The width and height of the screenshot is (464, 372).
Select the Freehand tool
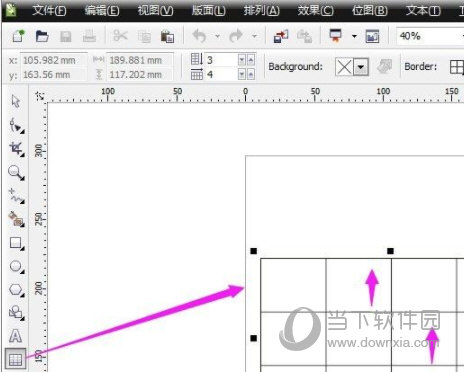click(16, 196)
